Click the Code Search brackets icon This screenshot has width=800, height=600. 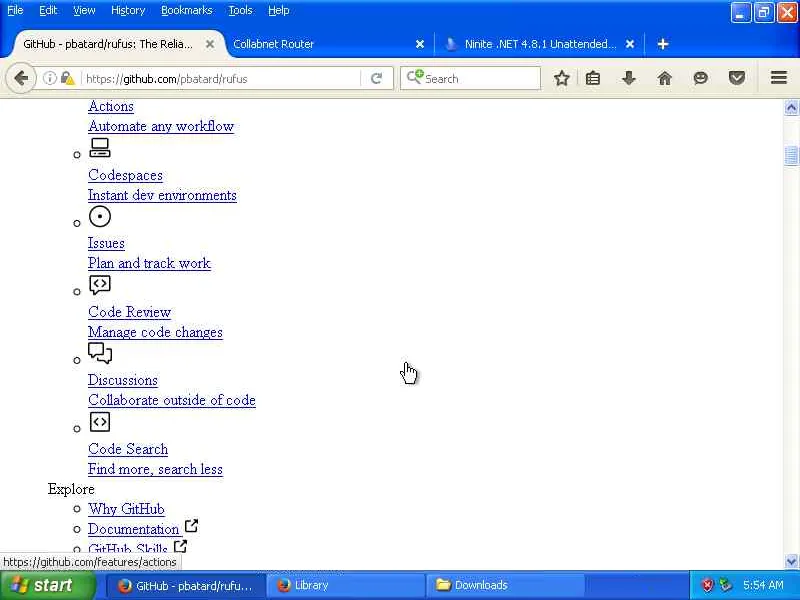coord(100,422)
